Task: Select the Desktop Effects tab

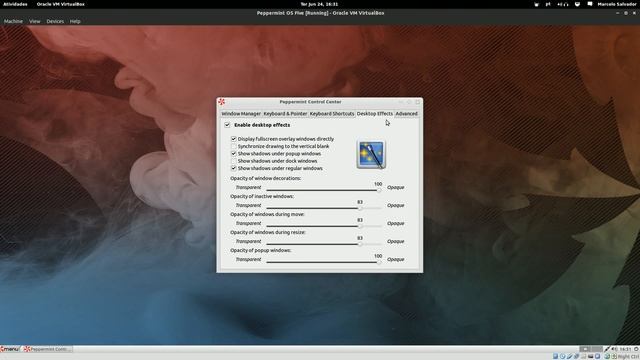Action: (375, 114)
